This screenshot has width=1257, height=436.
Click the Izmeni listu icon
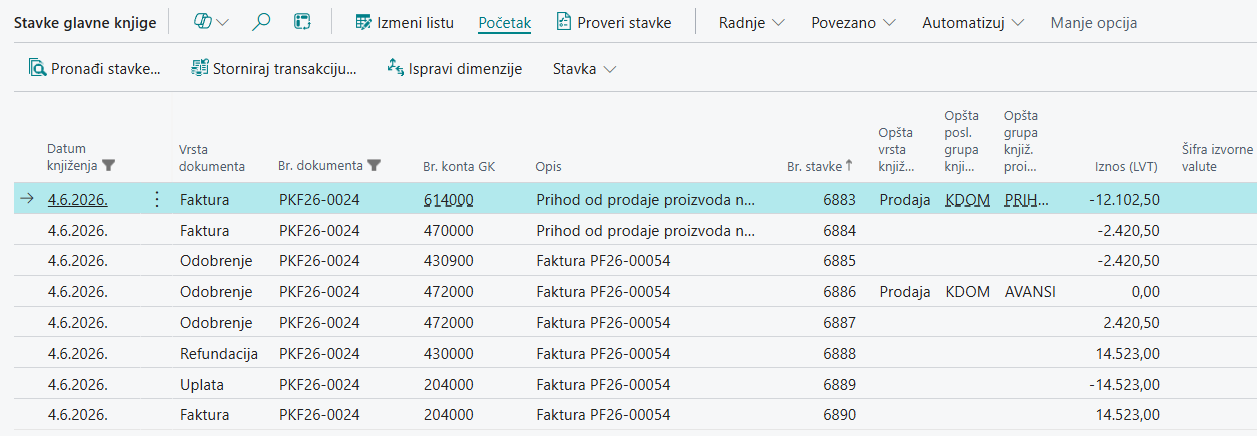coord(362,22)
